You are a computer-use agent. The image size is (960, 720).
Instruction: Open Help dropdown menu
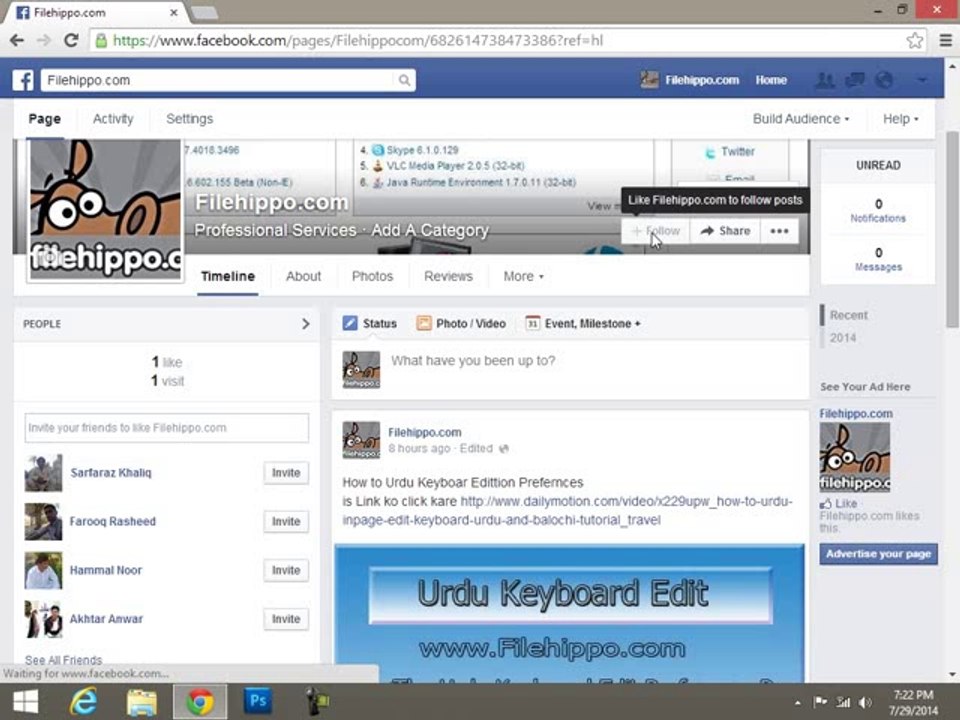tap(901, 119)
